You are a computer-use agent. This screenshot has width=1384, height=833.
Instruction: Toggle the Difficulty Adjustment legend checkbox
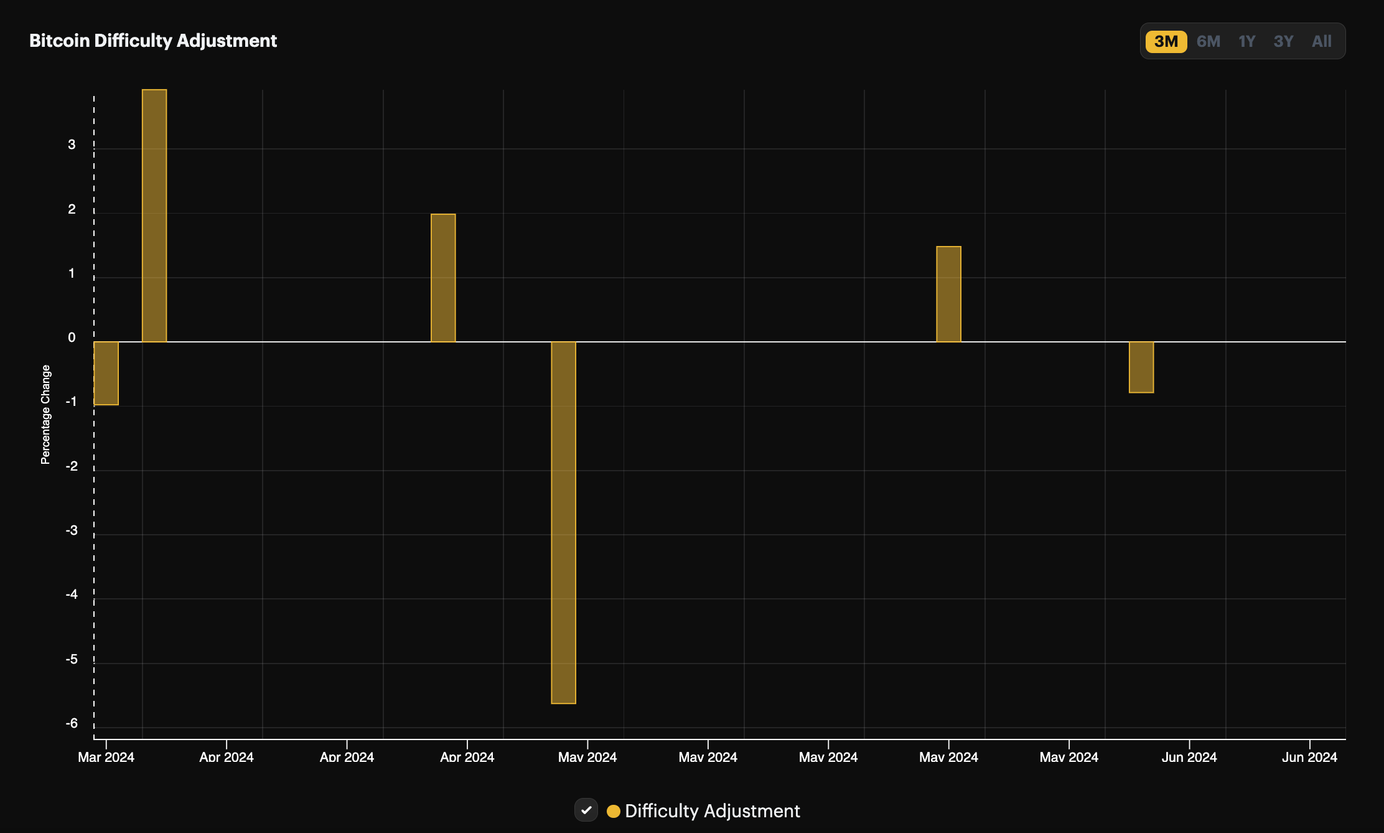[586, 810]
